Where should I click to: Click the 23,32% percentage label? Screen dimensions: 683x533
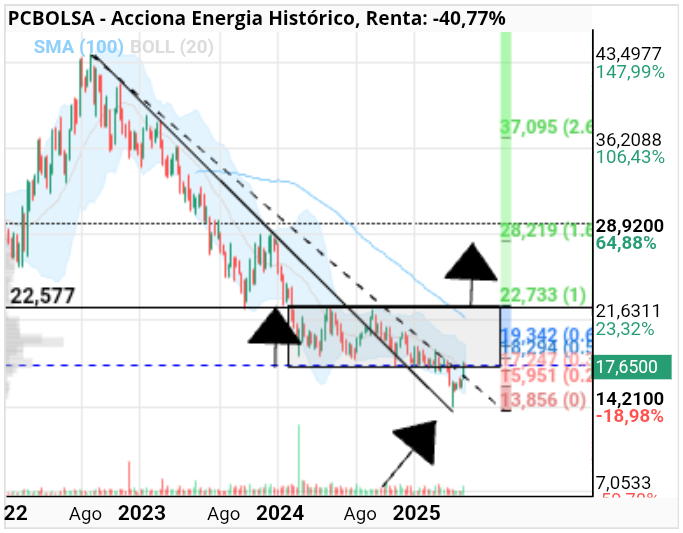coord(625,329)
